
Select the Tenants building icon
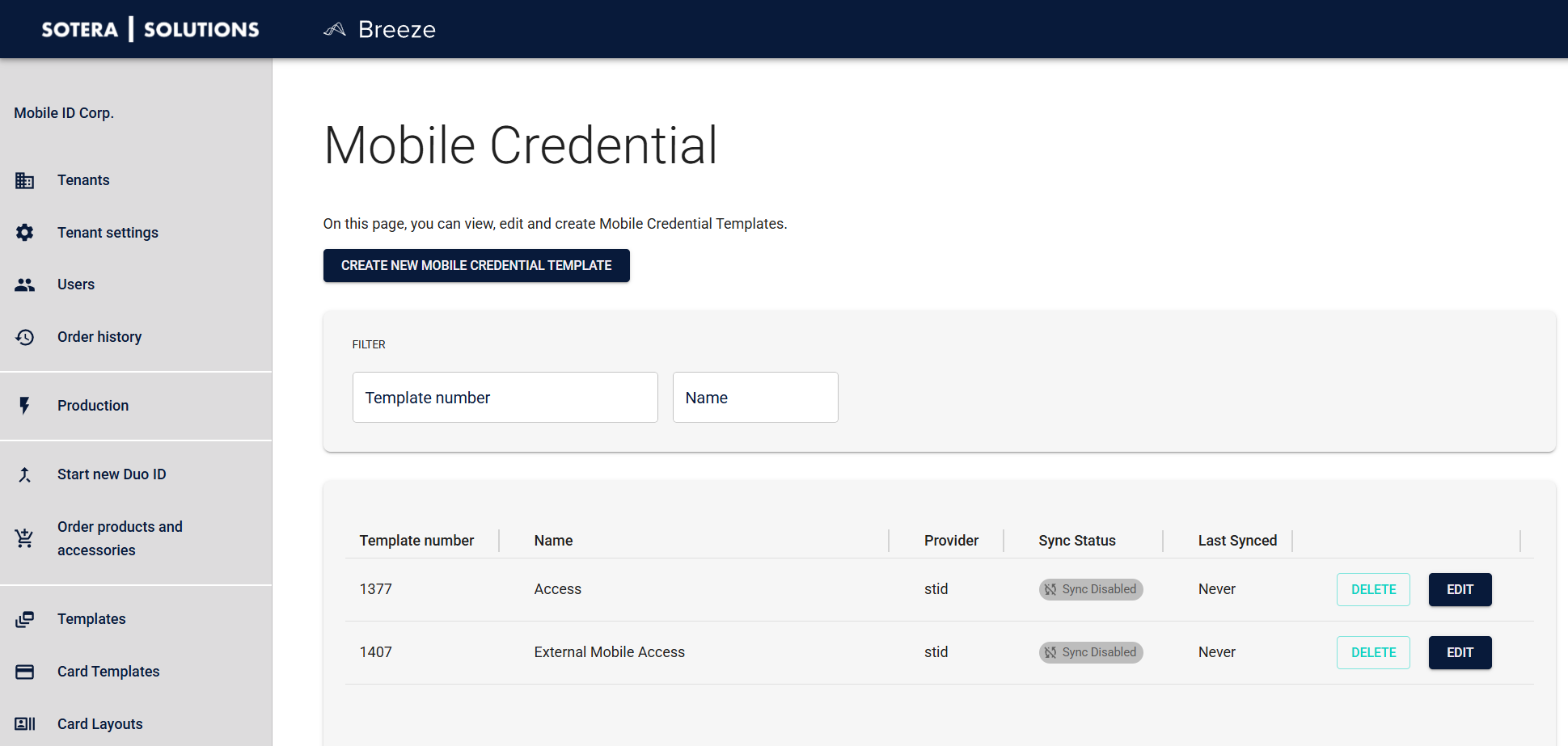pyautogui.click(x=24, y=180)
